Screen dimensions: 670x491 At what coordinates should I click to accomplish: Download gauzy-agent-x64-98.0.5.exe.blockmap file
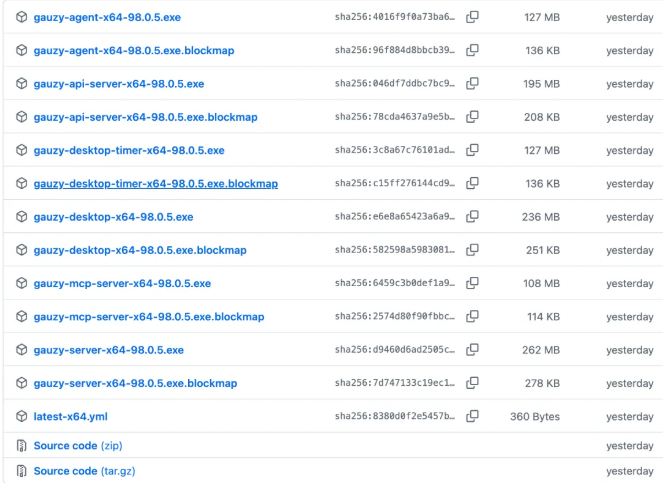click(x=134, y=50)
